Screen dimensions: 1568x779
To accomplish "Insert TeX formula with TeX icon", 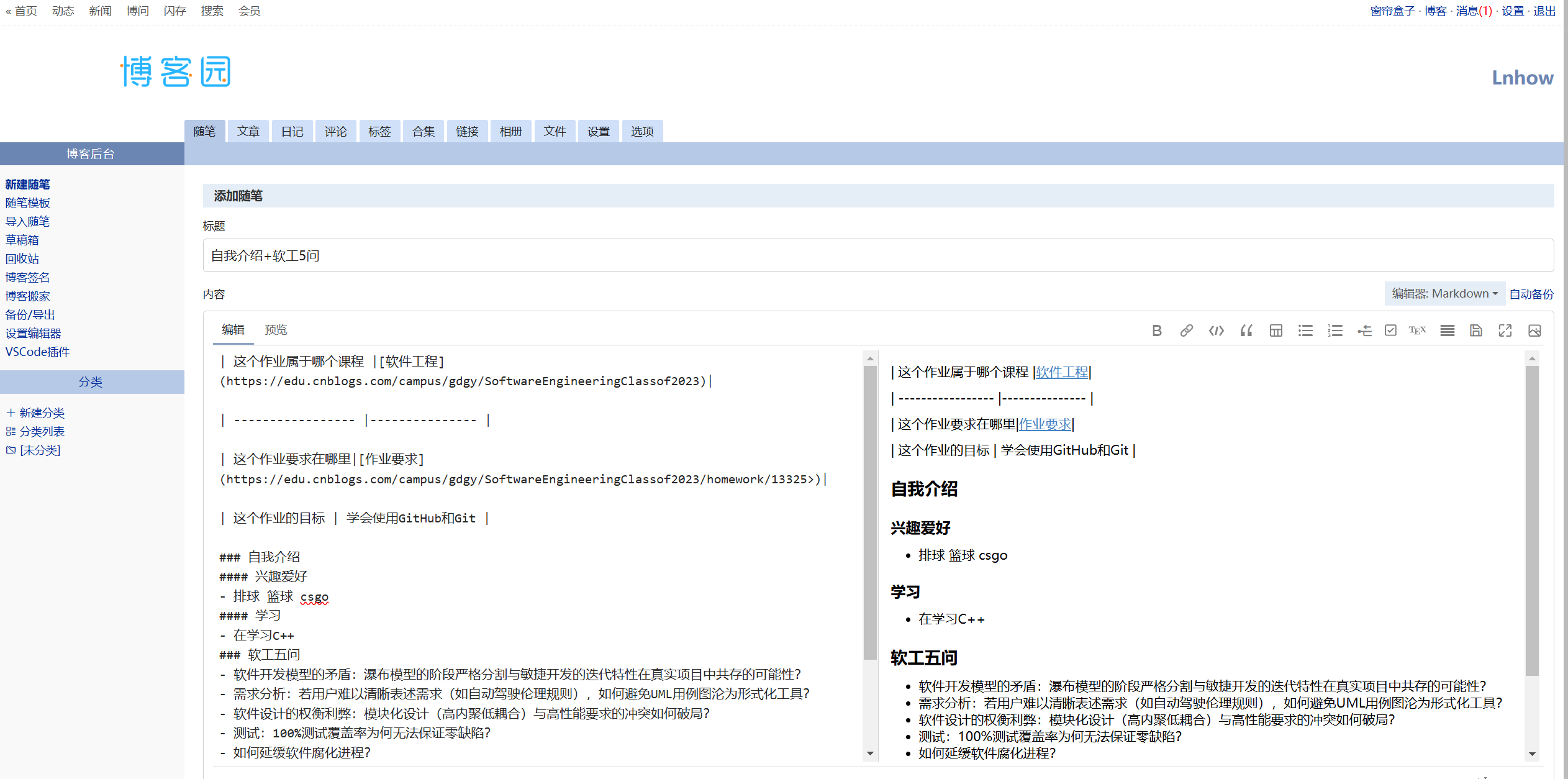I will [x=1417, y=330].
